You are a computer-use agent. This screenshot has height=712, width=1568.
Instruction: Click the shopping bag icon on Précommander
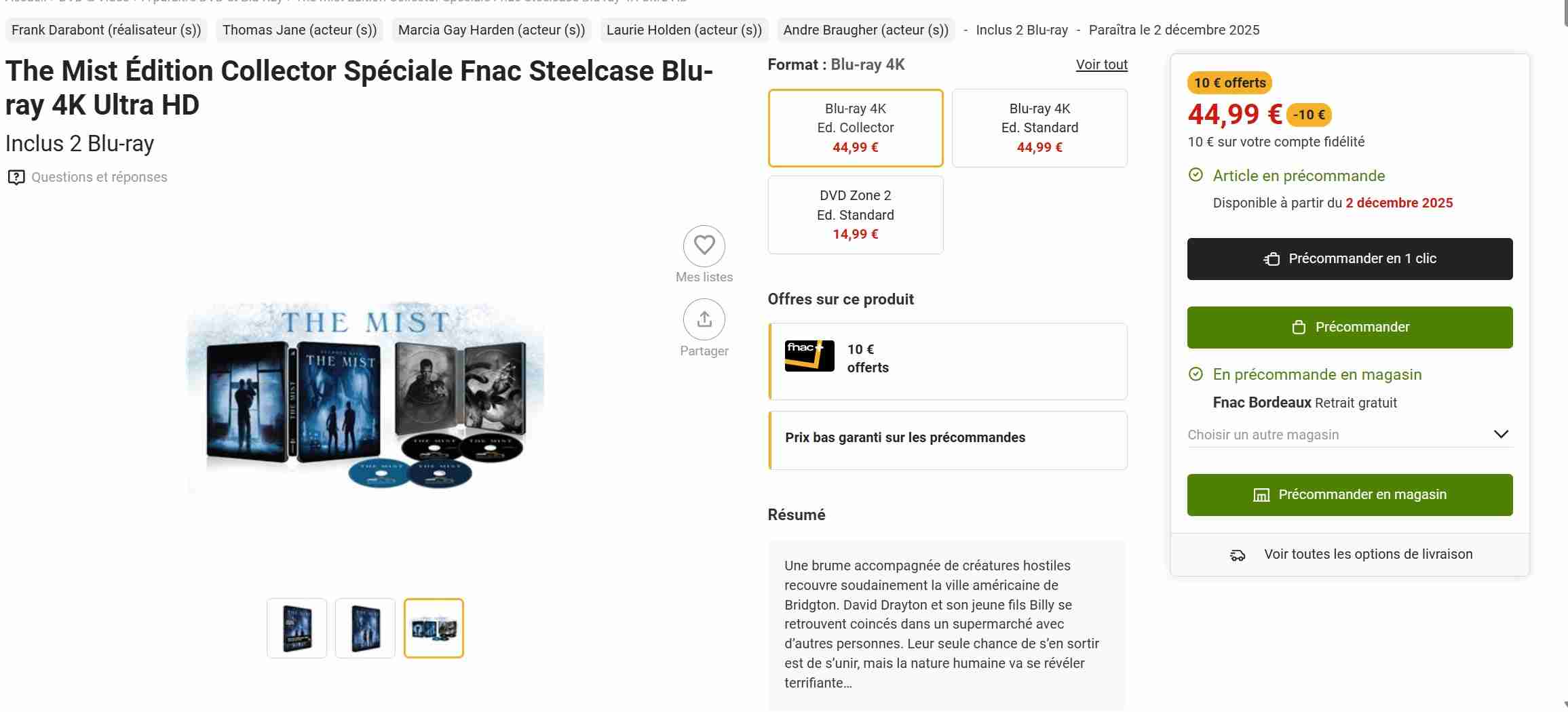tap(1299, 328)
